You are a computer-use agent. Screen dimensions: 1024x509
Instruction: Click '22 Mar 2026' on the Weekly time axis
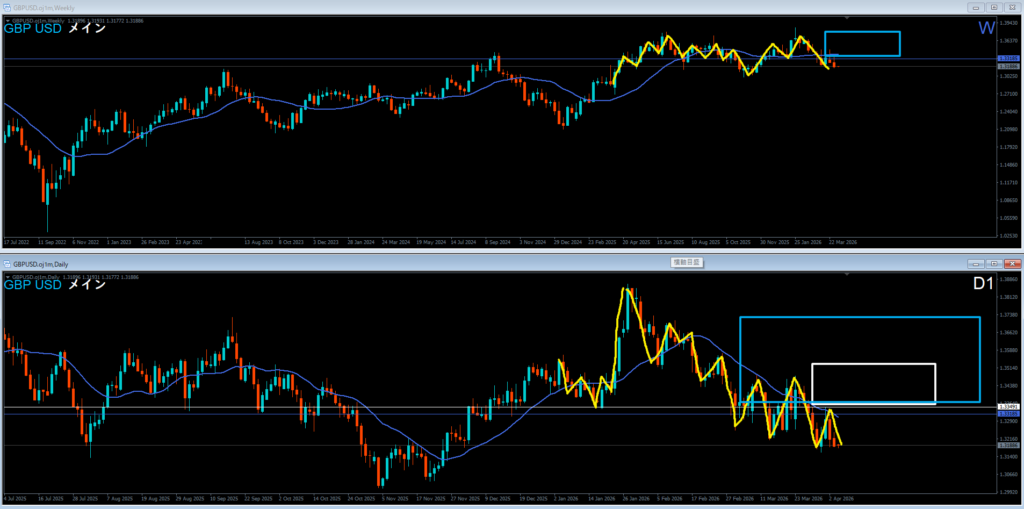pos(843,241)
